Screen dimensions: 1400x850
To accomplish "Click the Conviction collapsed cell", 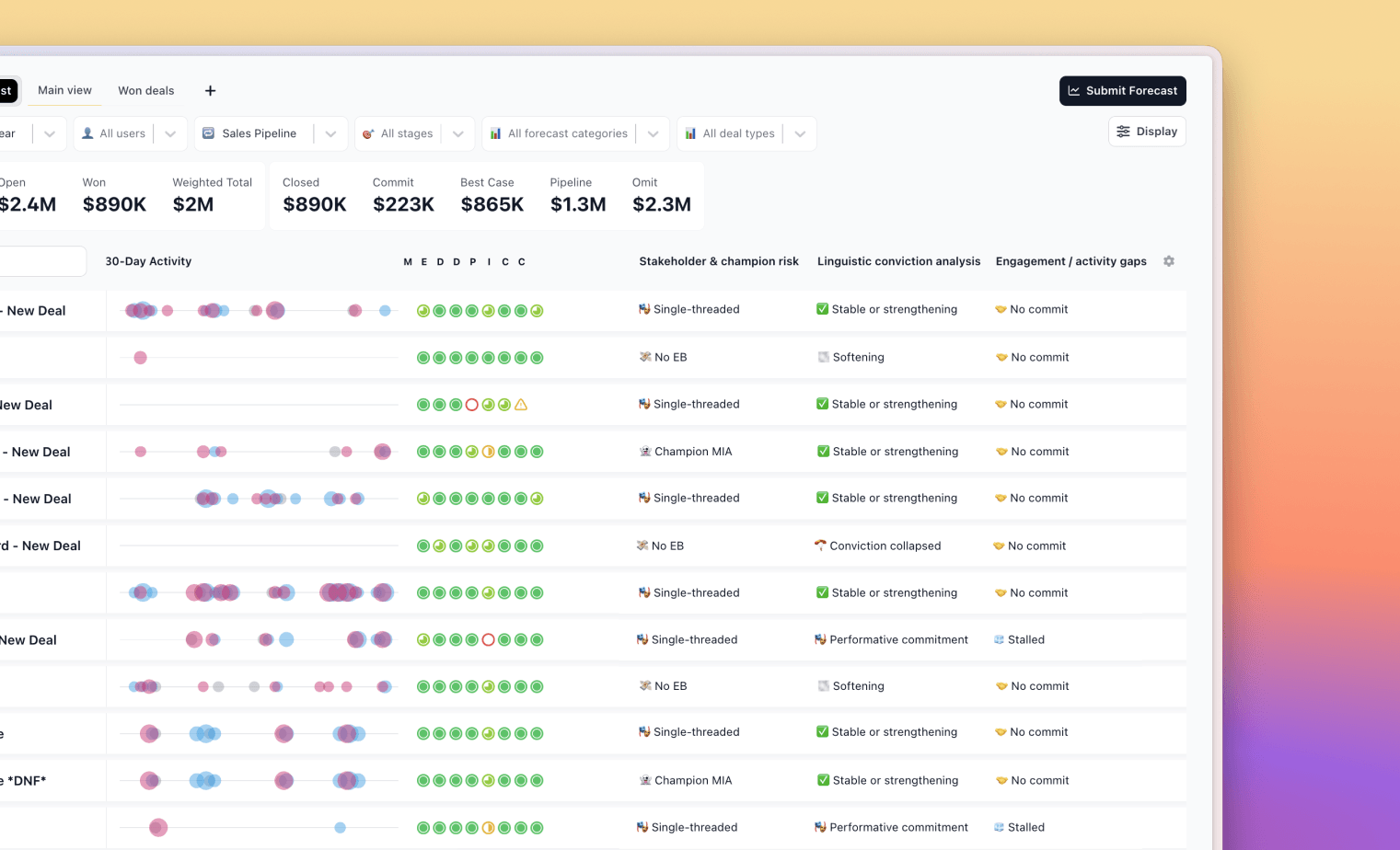I will pyautogui.click(x=878, y=546).
